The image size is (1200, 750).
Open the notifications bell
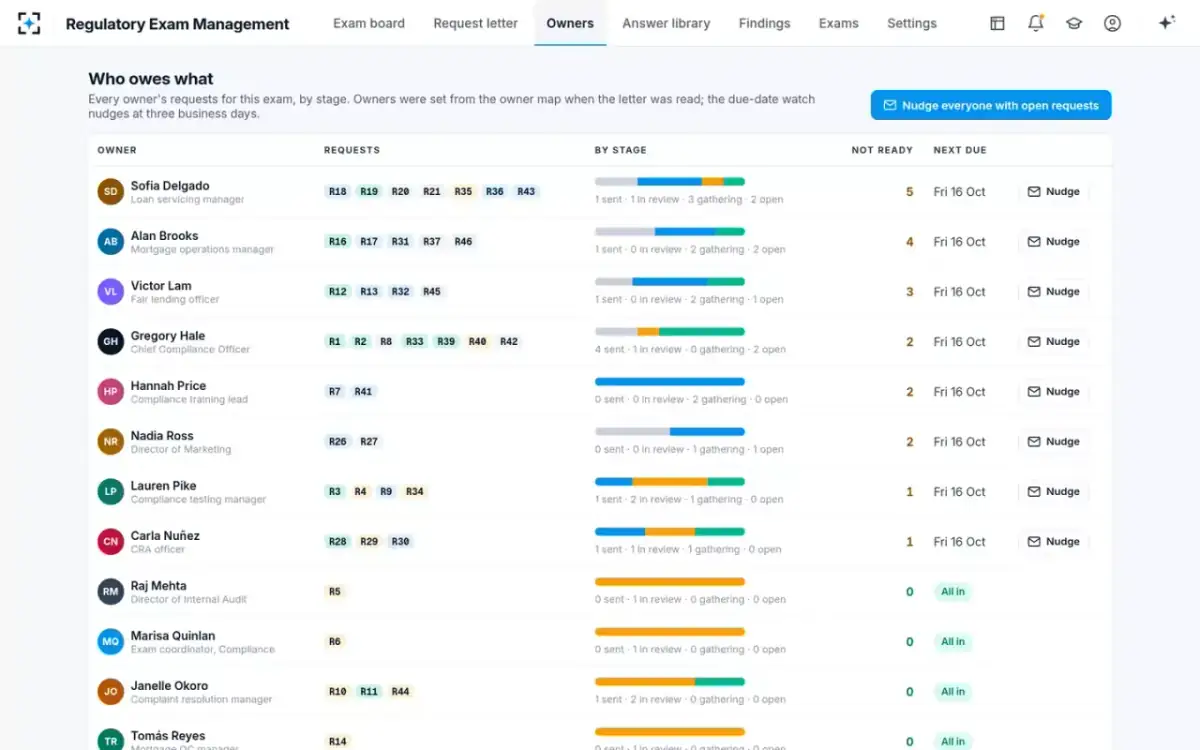(x=1036, y=23)
